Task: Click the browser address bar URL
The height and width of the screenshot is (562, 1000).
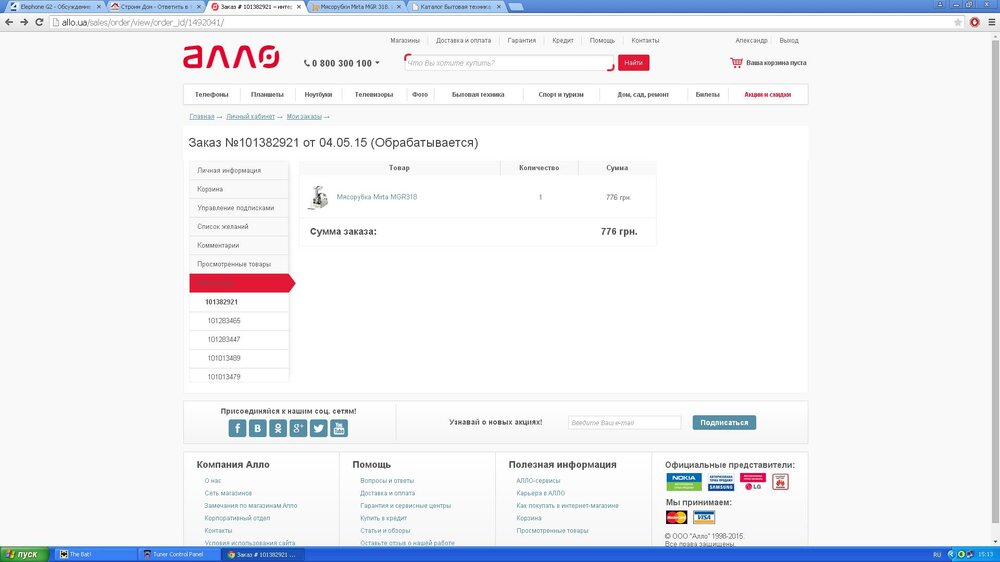Action: pyautogui.click(x=143, y=22)
